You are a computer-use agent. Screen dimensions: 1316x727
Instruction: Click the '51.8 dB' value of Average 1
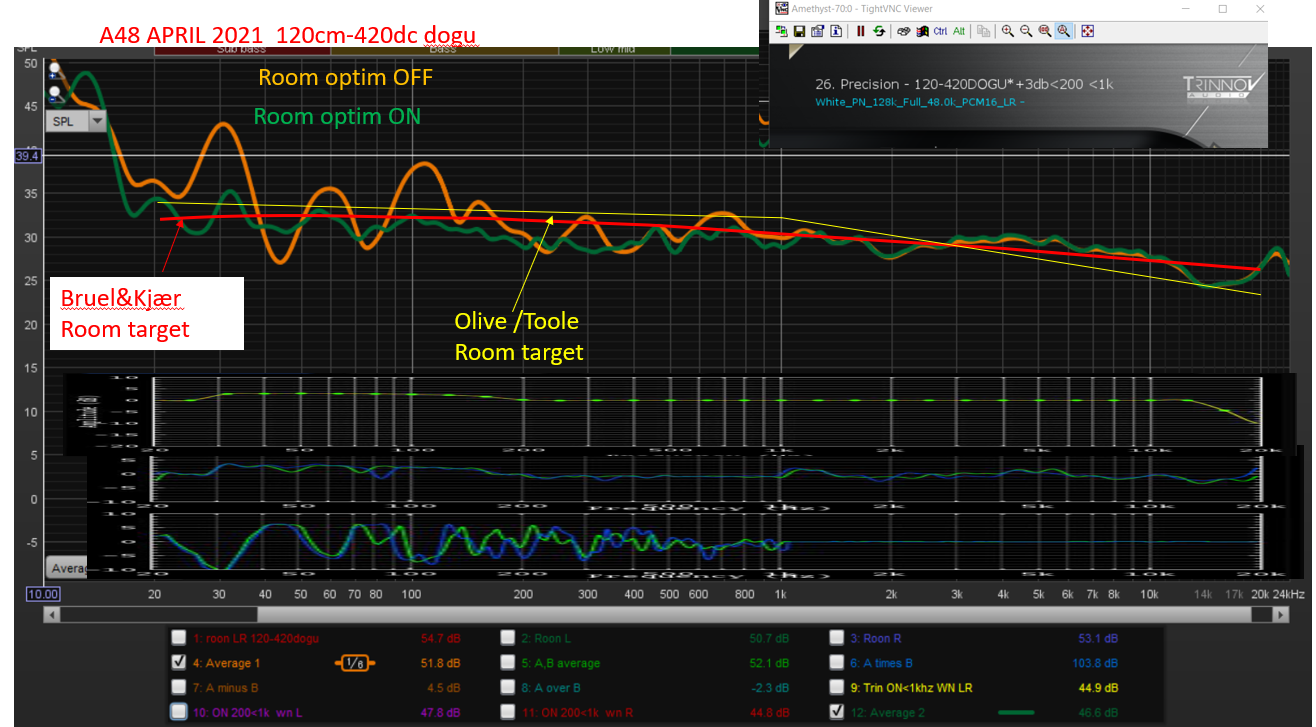coord(441,663)
